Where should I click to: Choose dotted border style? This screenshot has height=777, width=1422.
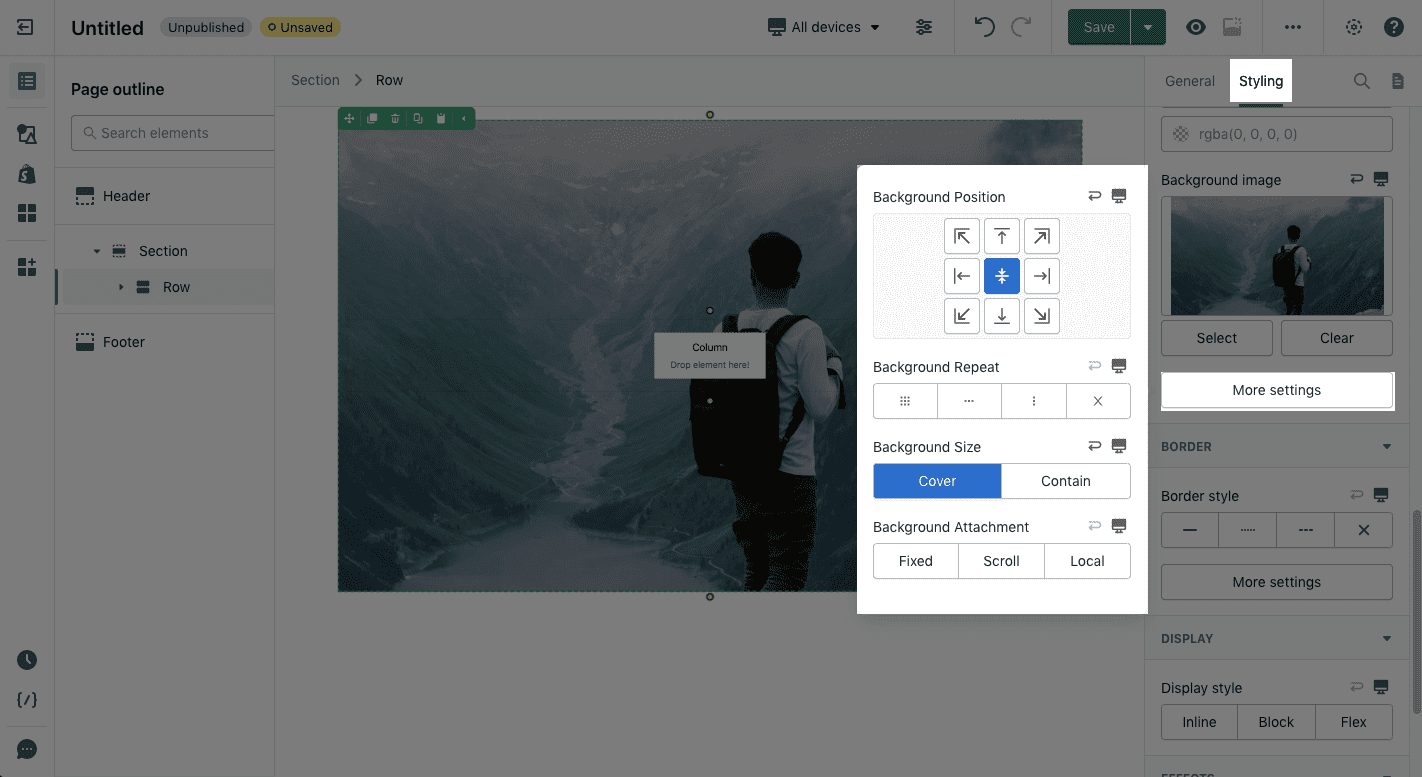[x=1248, y=530]
